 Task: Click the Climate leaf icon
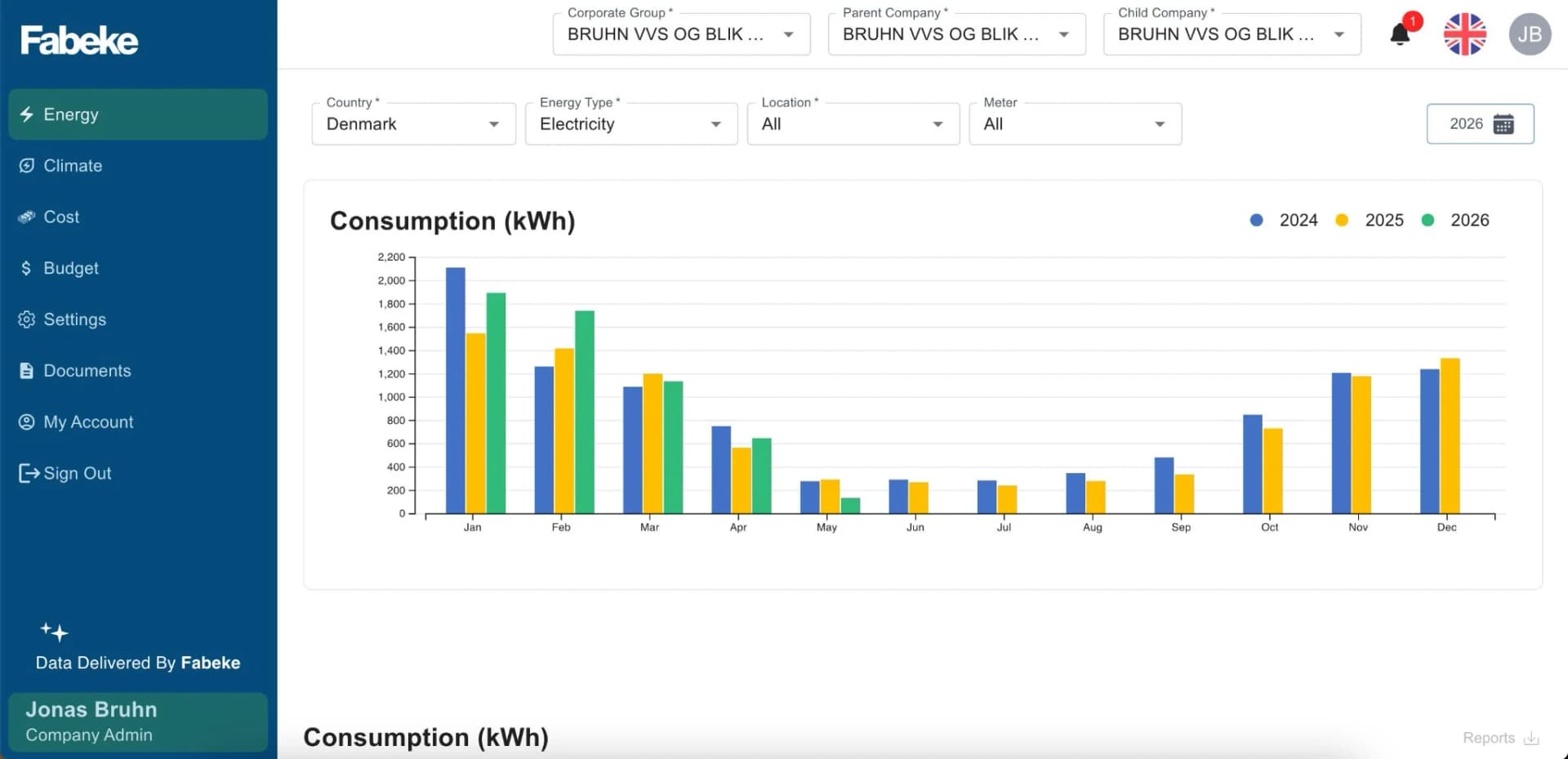pos(27,166)
